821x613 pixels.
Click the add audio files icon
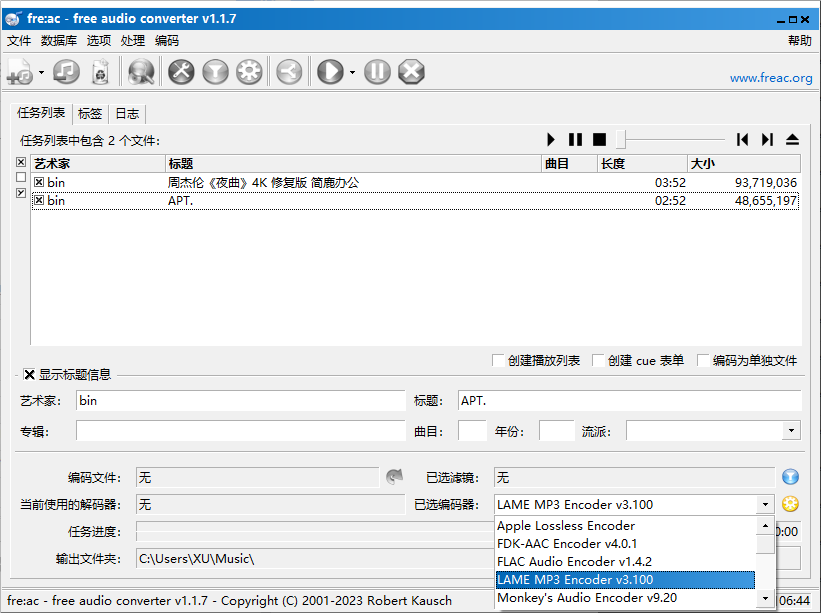20,72
